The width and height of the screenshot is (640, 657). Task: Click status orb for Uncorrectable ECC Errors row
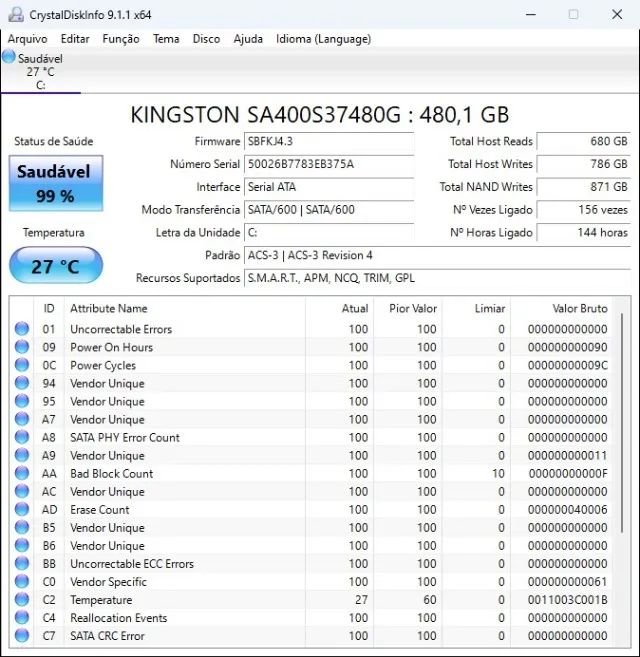[x=22, y=563]
